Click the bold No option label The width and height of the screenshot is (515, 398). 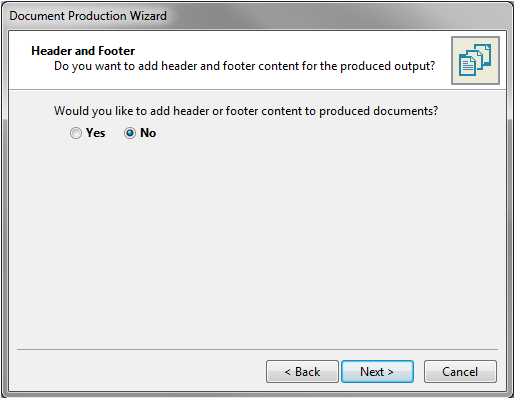point(148,133)
